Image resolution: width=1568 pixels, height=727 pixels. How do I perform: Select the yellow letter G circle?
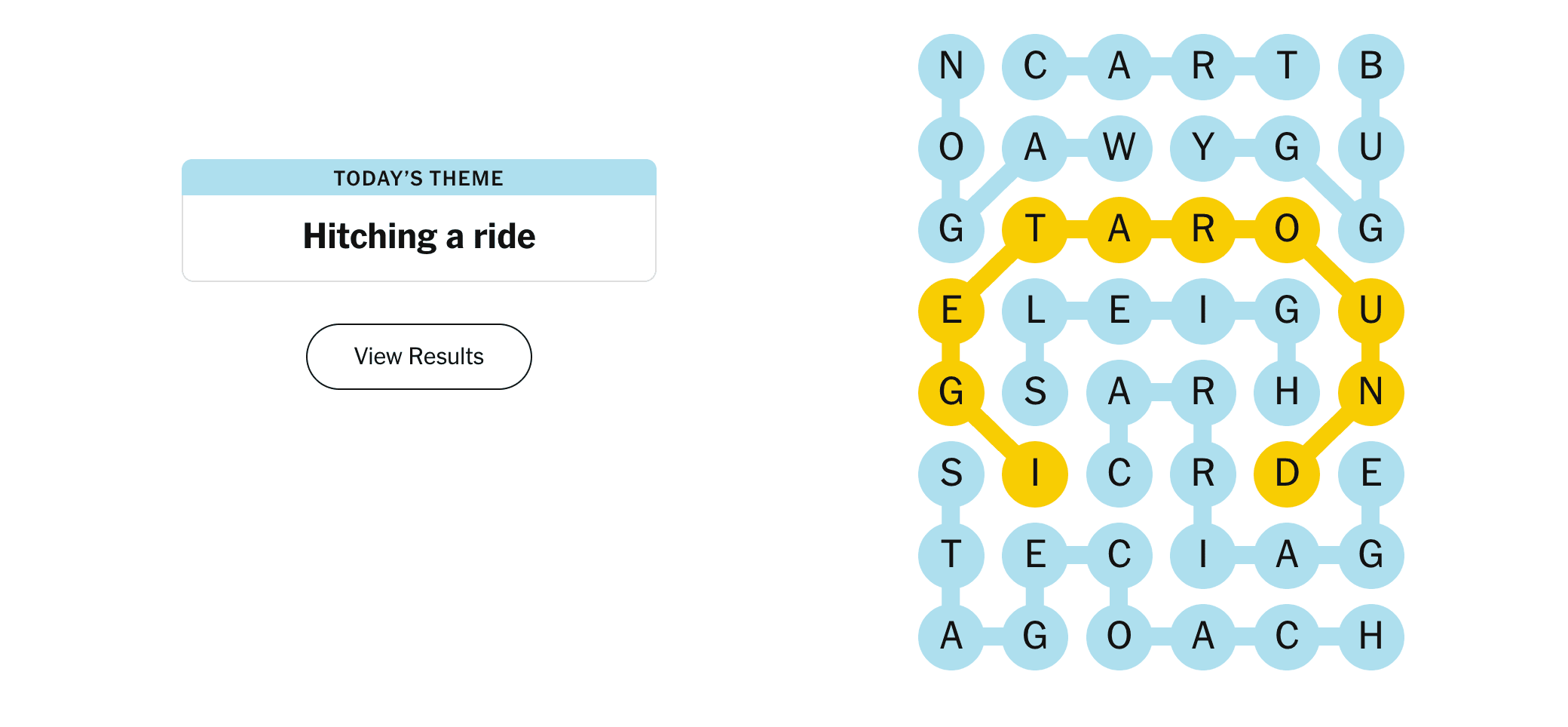click(951, 392)
